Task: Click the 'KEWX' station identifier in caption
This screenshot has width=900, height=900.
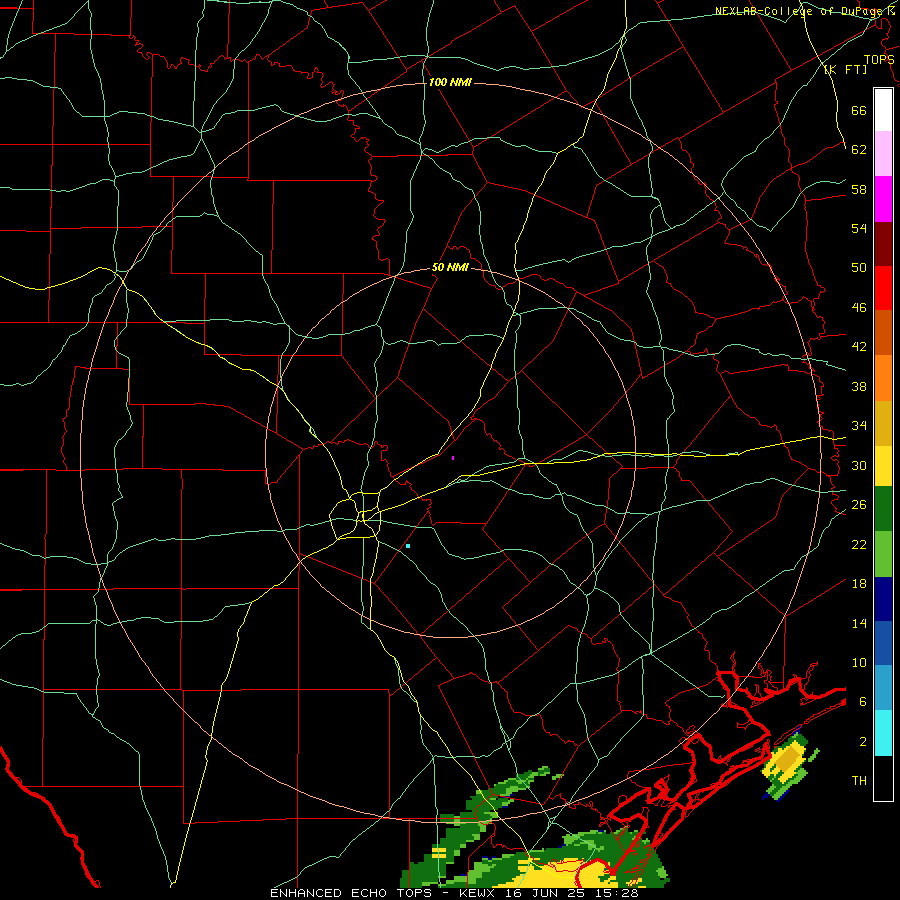Action: click(478, 893)
